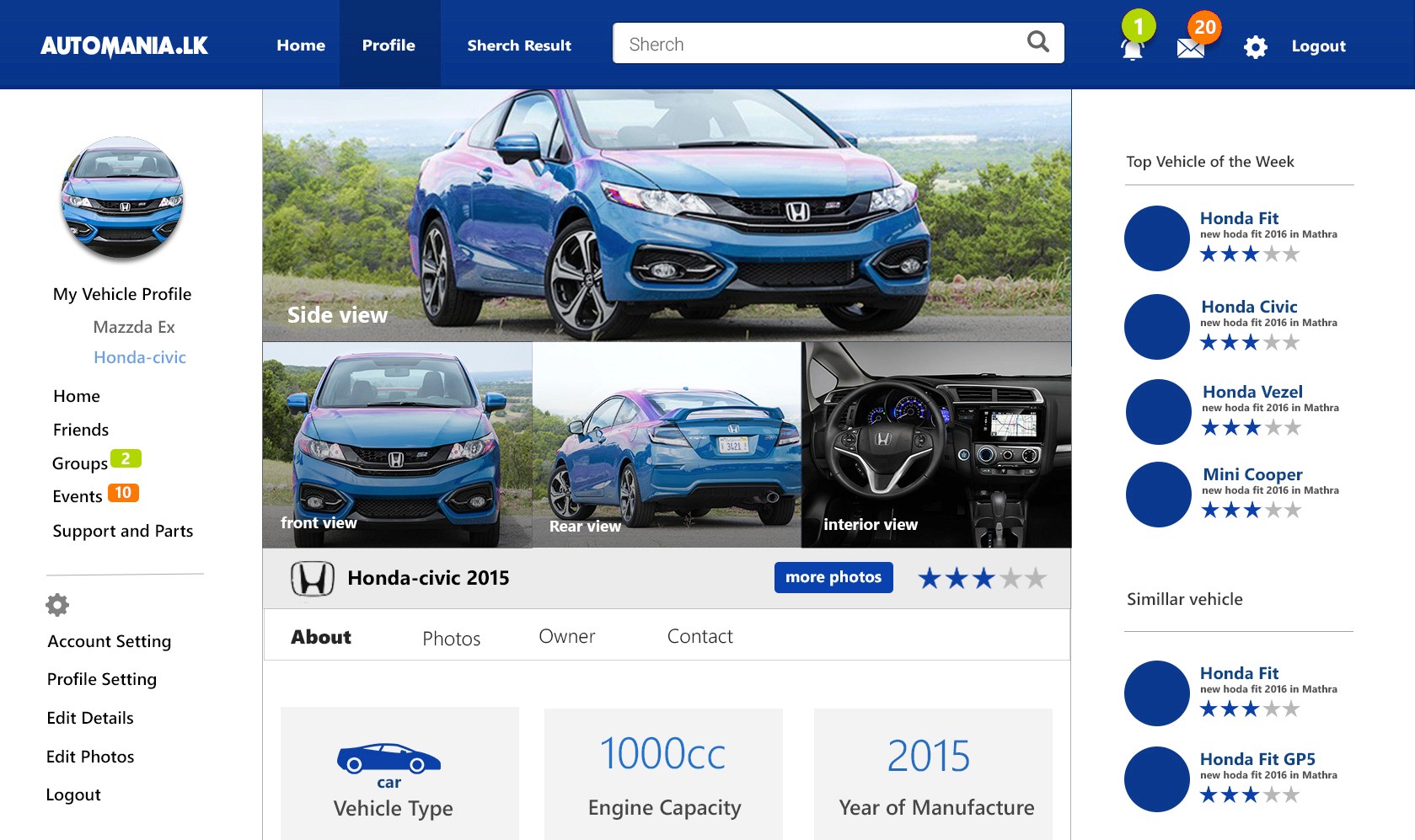The height and width of the screenshot is (840, 1415).
Task: Click the Events badge showing 10
Action: [x=122, y=492]
